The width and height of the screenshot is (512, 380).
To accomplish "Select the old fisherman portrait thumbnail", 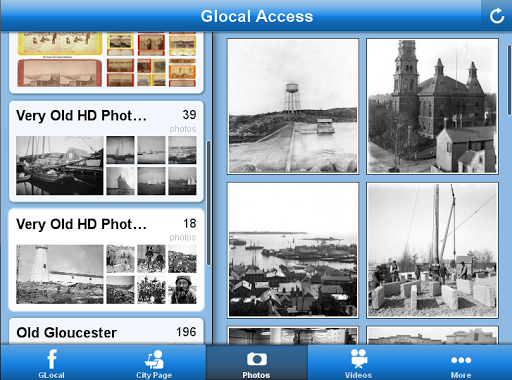I will (x=182, y=290).
